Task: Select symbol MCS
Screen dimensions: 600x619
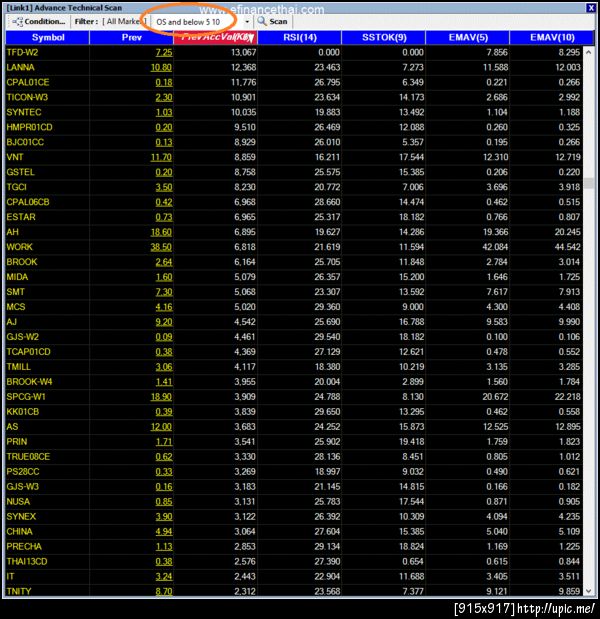Action: point(16,307)
